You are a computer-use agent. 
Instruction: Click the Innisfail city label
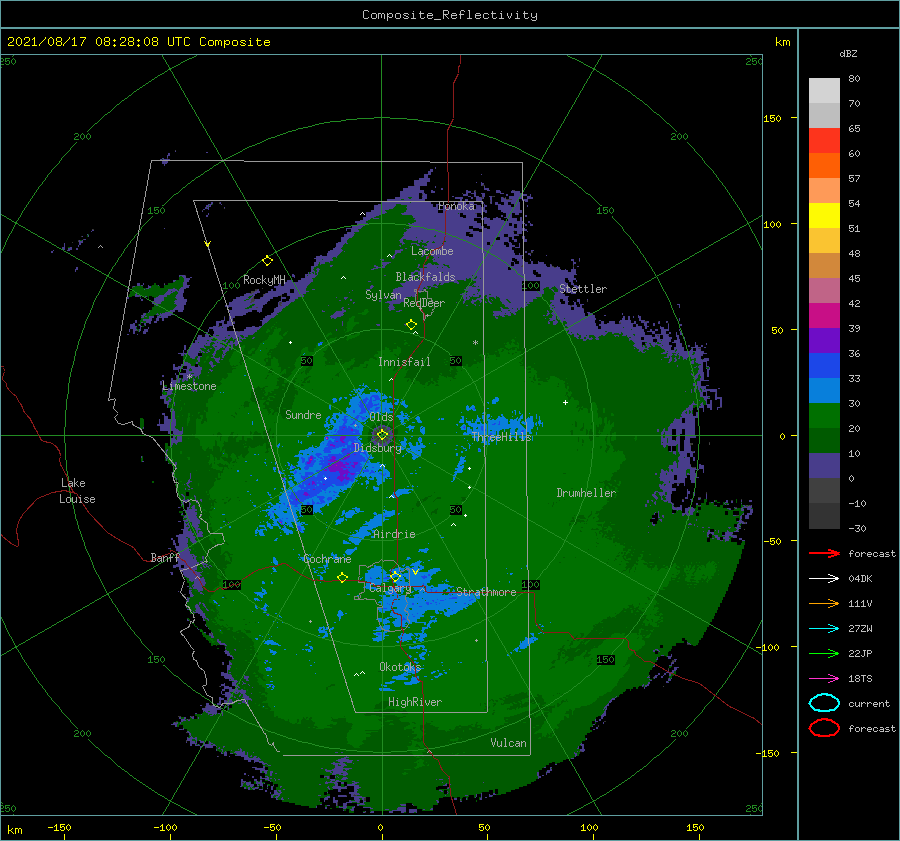click(x=404, y=362)
